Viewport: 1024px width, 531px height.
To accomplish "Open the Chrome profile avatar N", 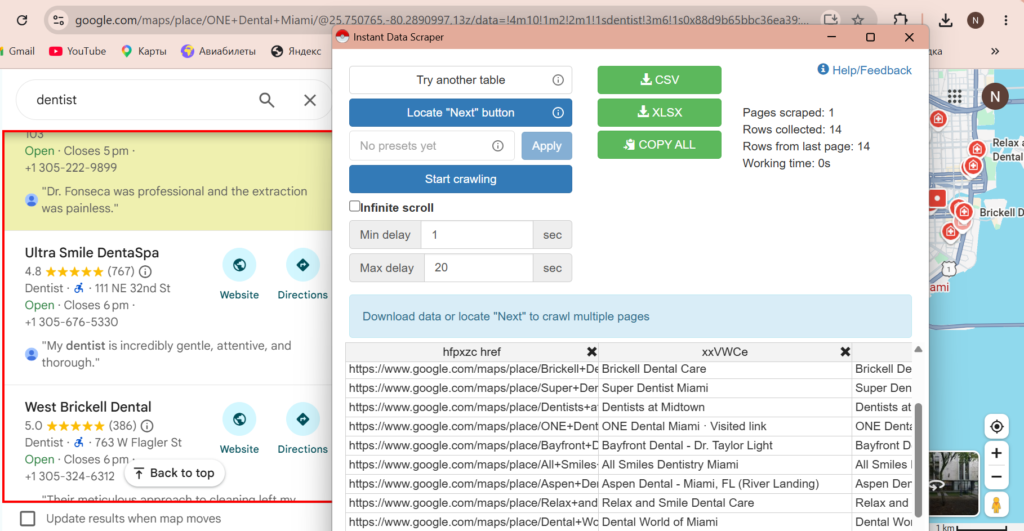I will [x=976, y=20].
